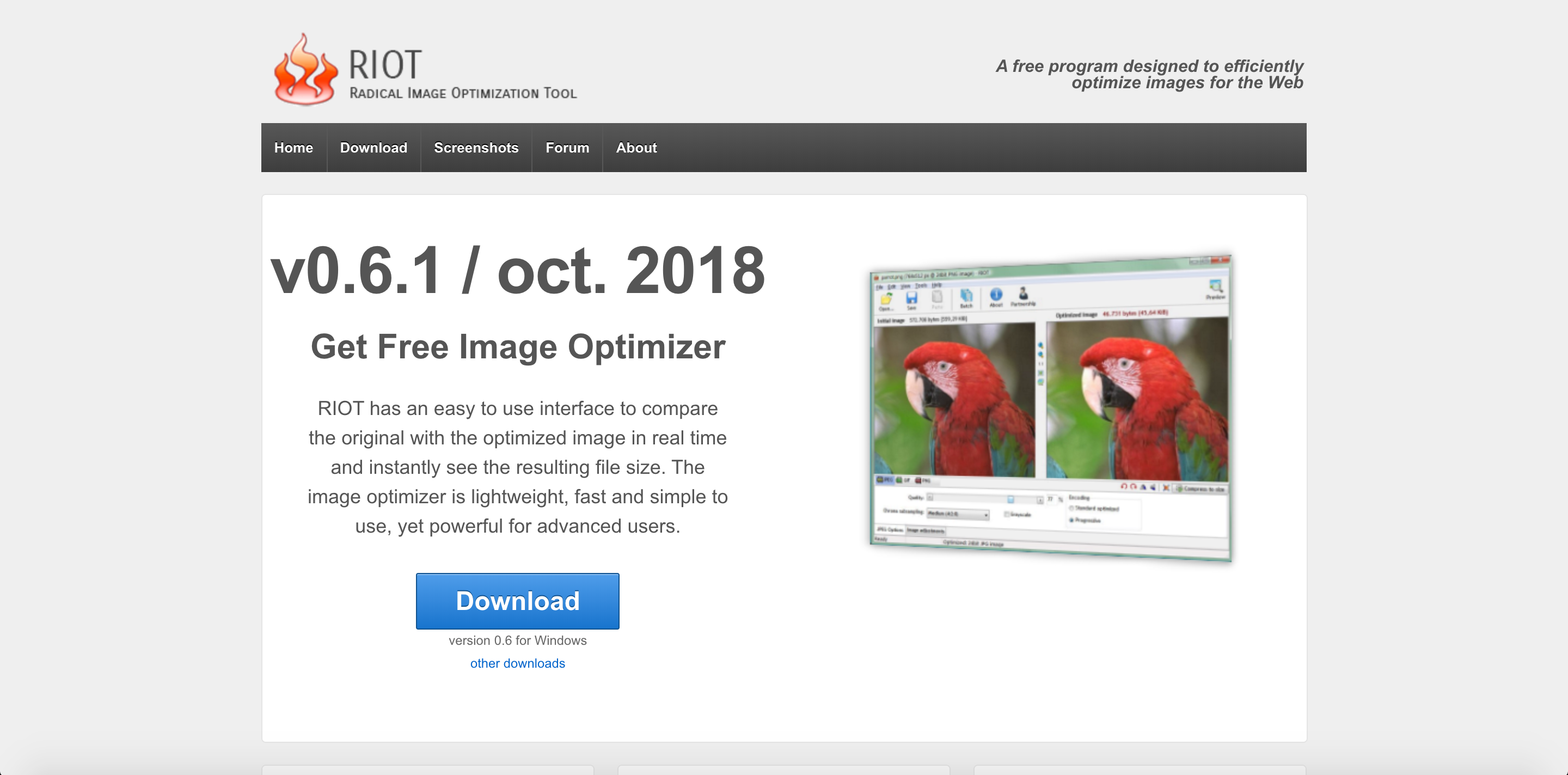Image resolution: width=1568 pixels, height=775 pixels.
Task: Open the About nav item
Action: point(636,148)
